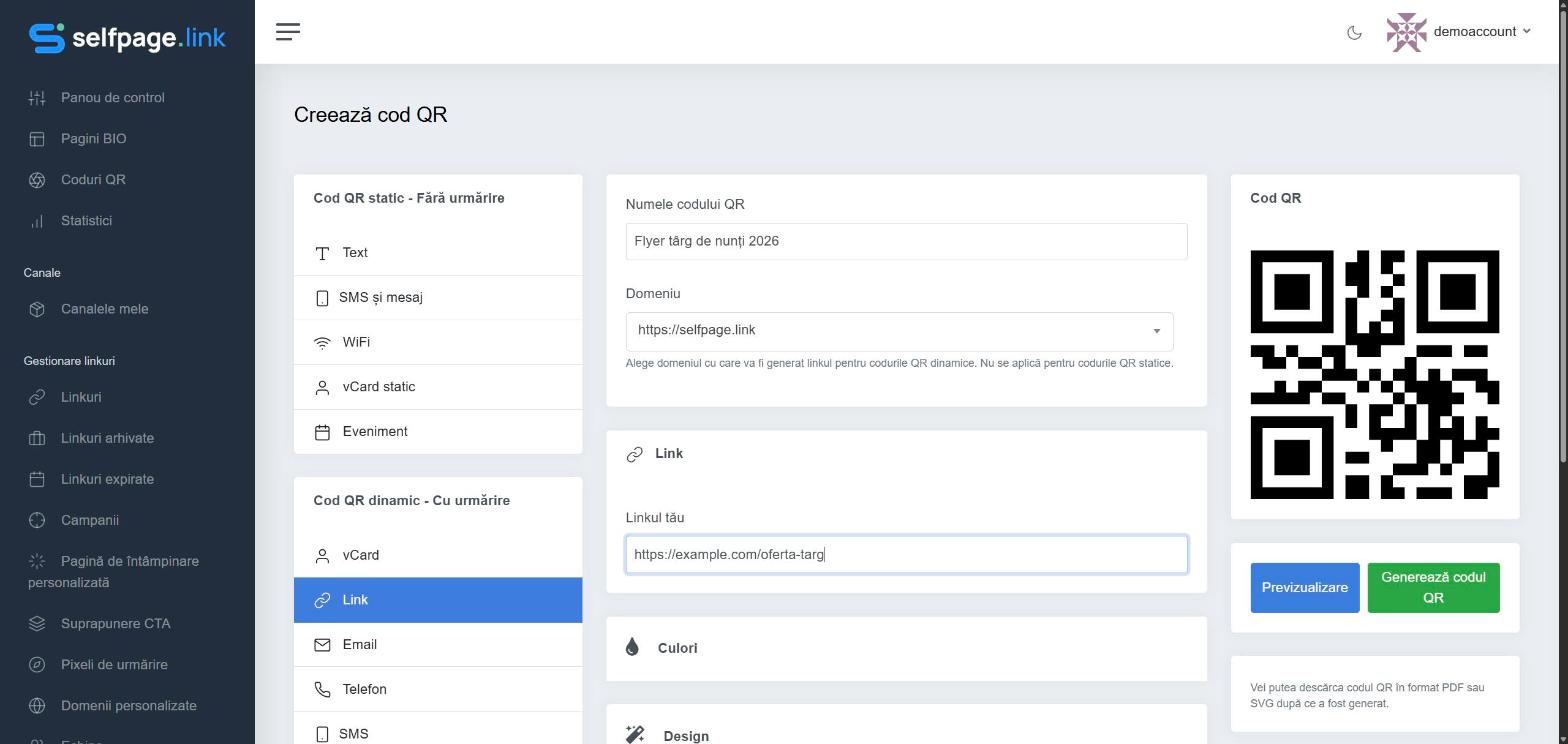Switch to dark mode moon icon
Screen dimensions: 1568x744
point(1354,32)
